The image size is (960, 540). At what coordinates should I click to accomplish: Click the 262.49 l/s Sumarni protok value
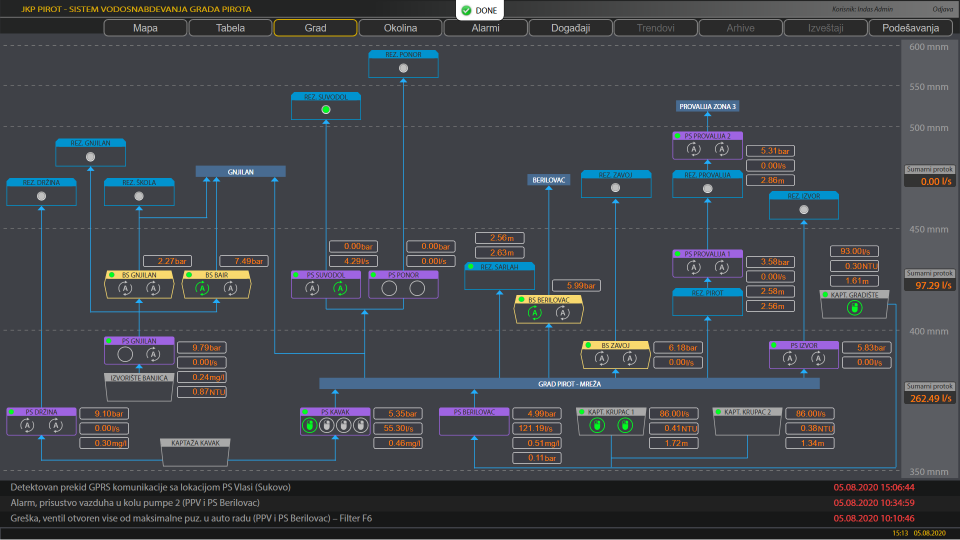tap(930, 398)
